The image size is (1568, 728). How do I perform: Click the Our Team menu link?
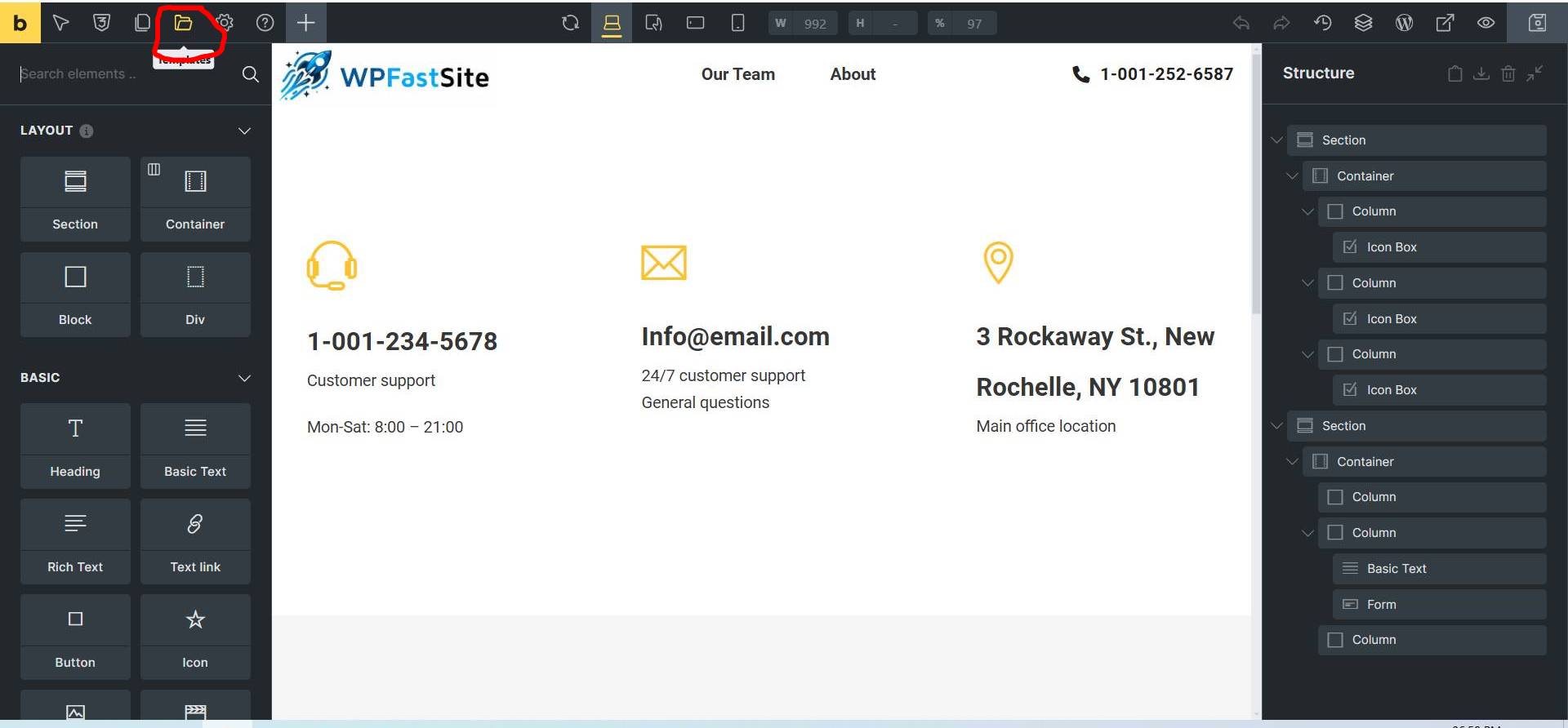click(x=737, y=74)
